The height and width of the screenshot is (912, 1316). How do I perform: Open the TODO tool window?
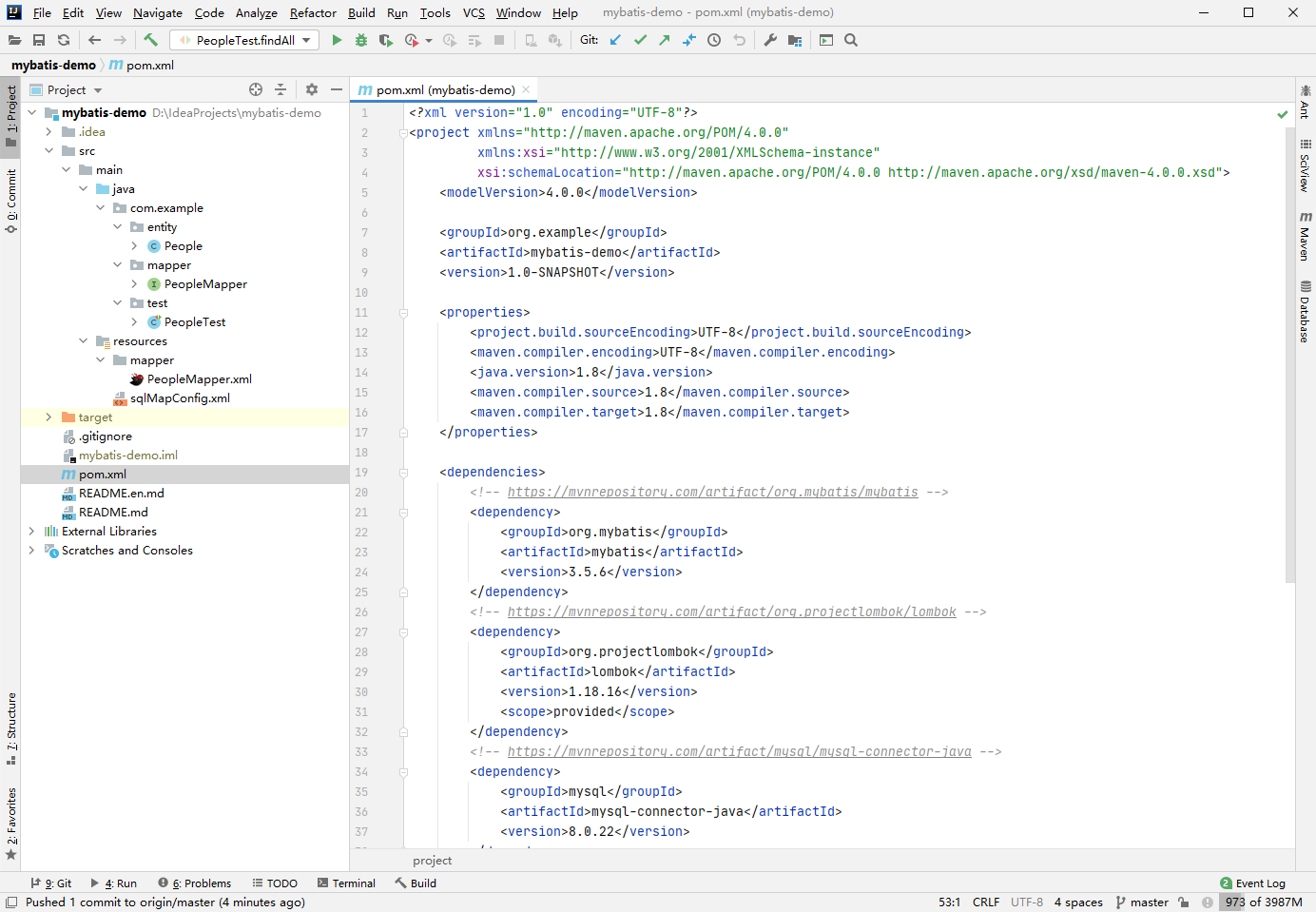click(x=275, y=883)
